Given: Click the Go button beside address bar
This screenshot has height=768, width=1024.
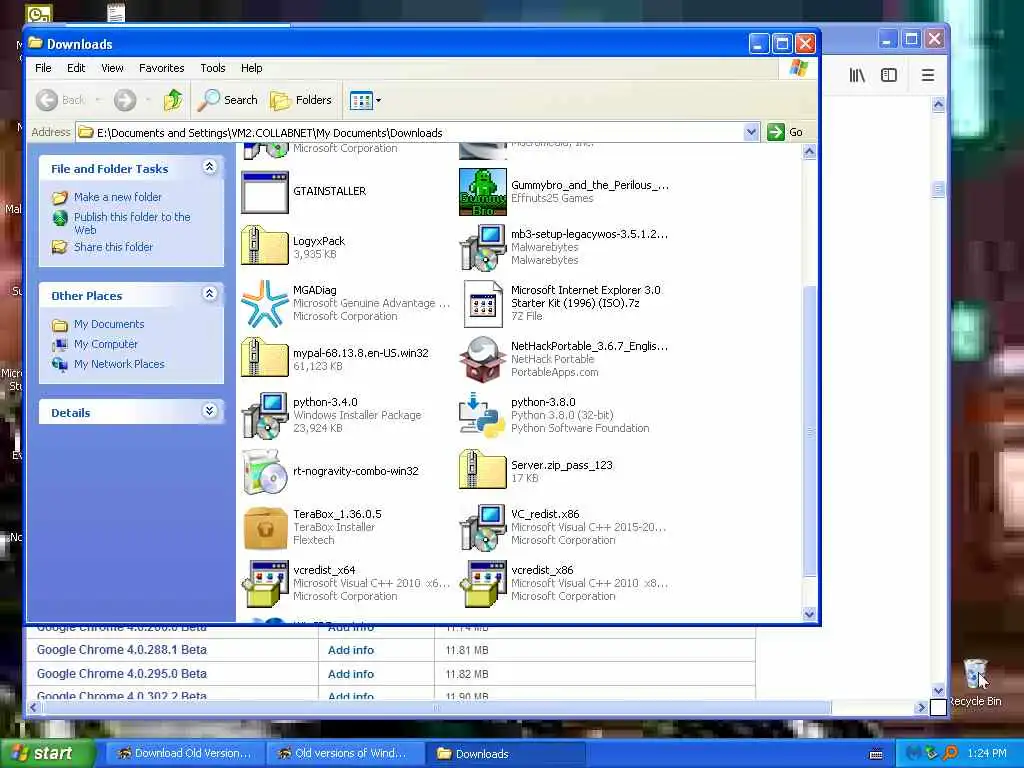Looking at the screenshot, I should coord(786,132).
